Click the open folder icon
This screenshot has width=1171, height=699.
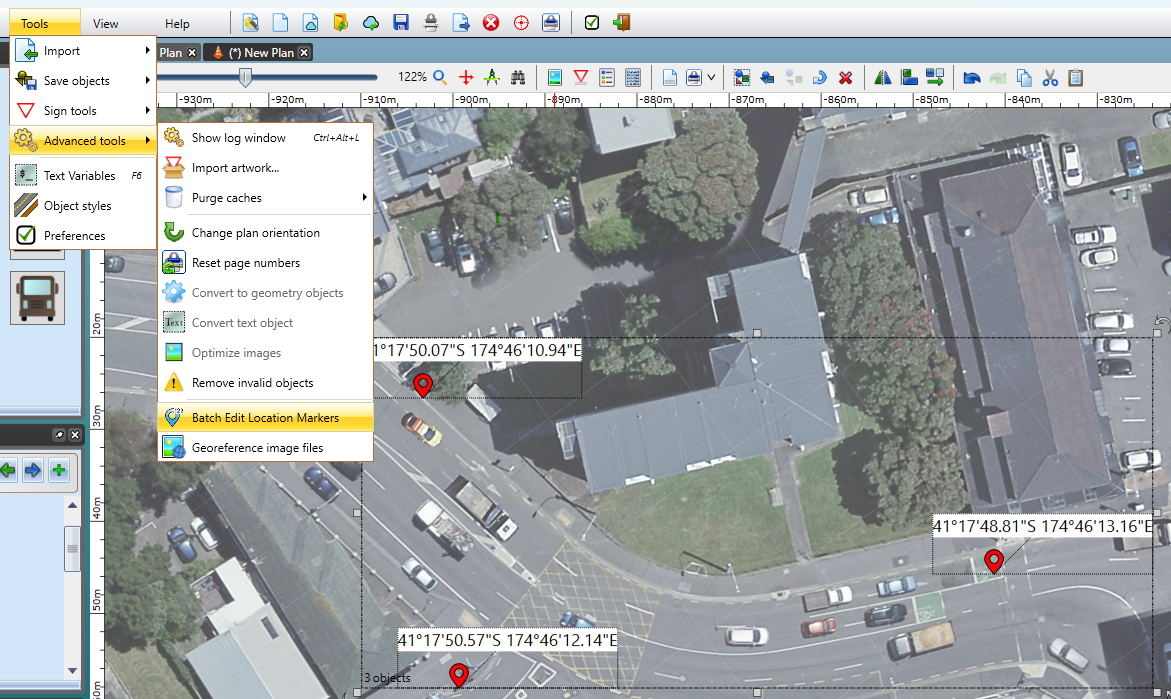click(x=341, y=23)
